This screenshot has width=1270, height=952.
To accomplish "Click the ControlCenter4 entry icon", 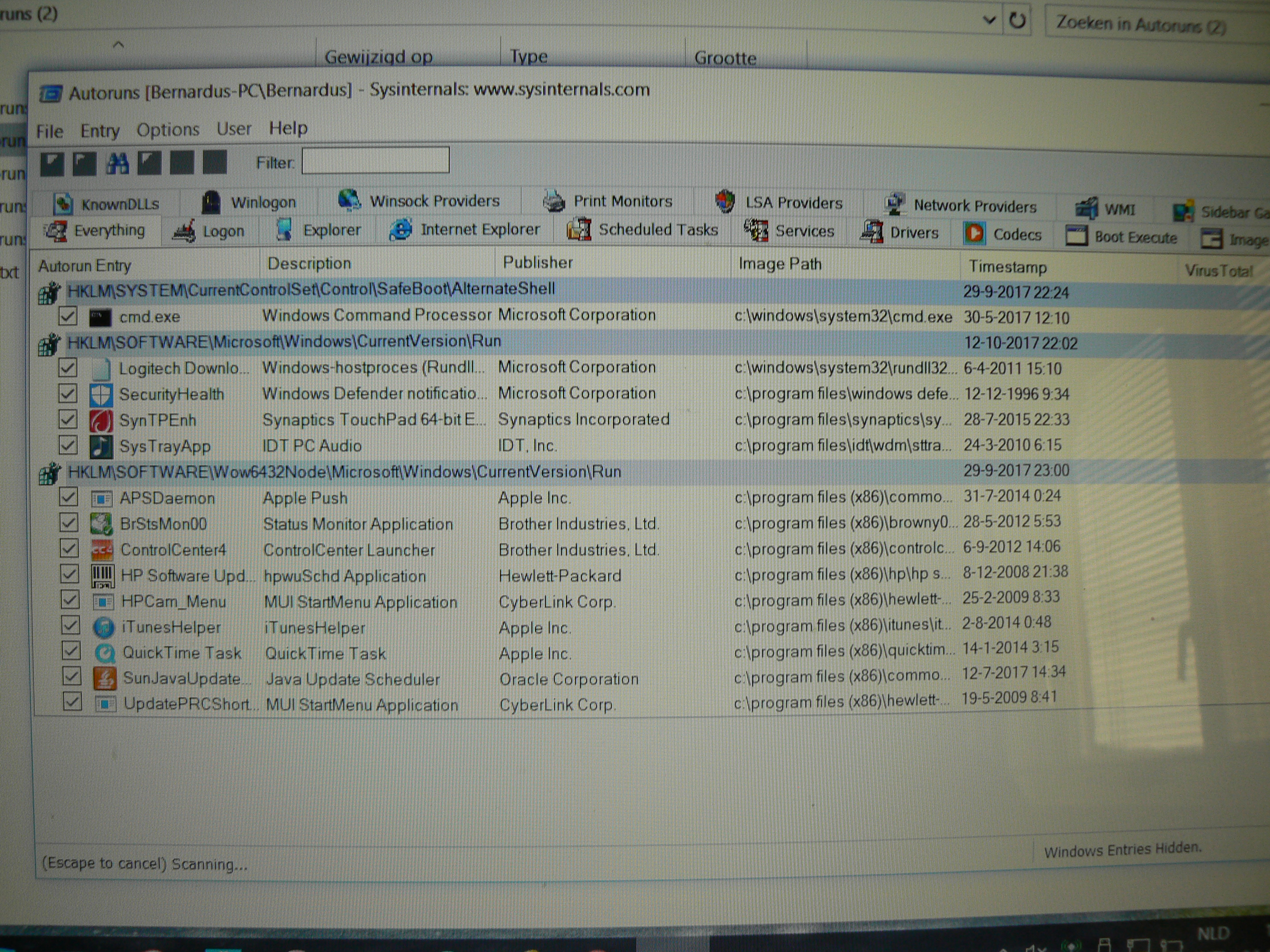I will 102,550.
